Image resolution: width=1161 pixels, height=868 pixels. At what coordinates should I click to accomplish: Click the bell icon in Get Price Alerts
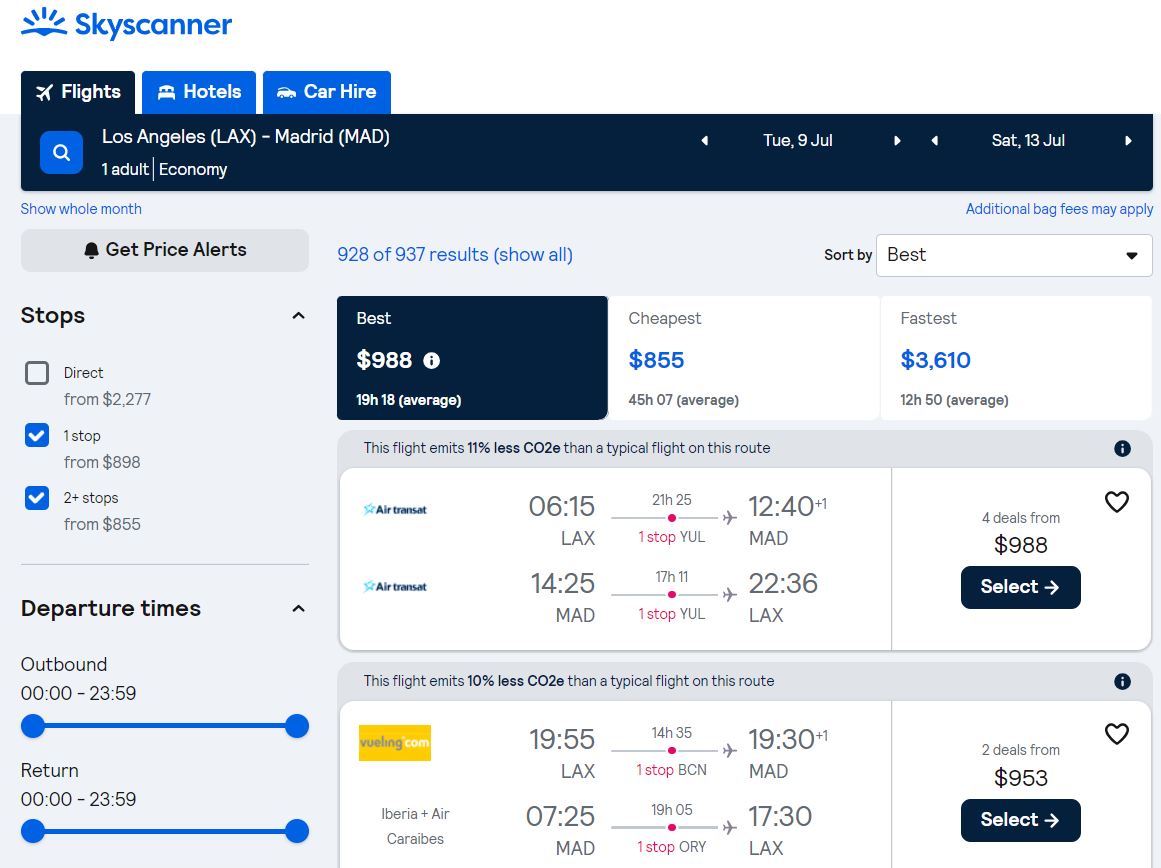pos(92,250)
